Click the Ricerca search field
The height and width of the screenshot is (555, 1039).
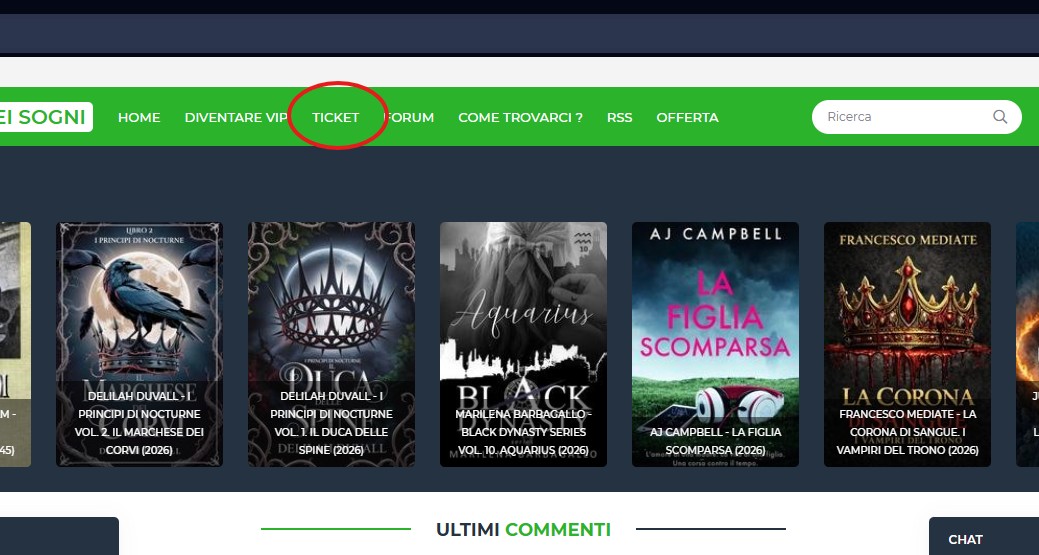click(916, 117)
